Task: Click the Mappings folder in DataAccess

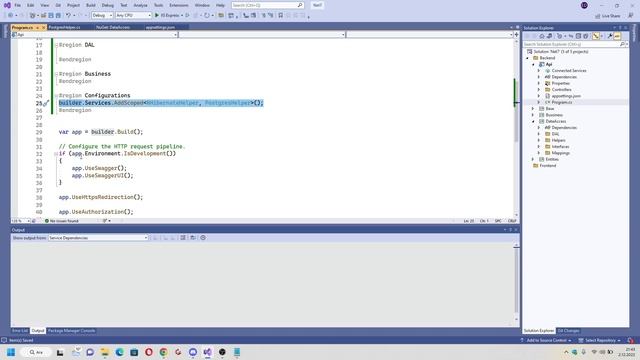Action: 560,153
